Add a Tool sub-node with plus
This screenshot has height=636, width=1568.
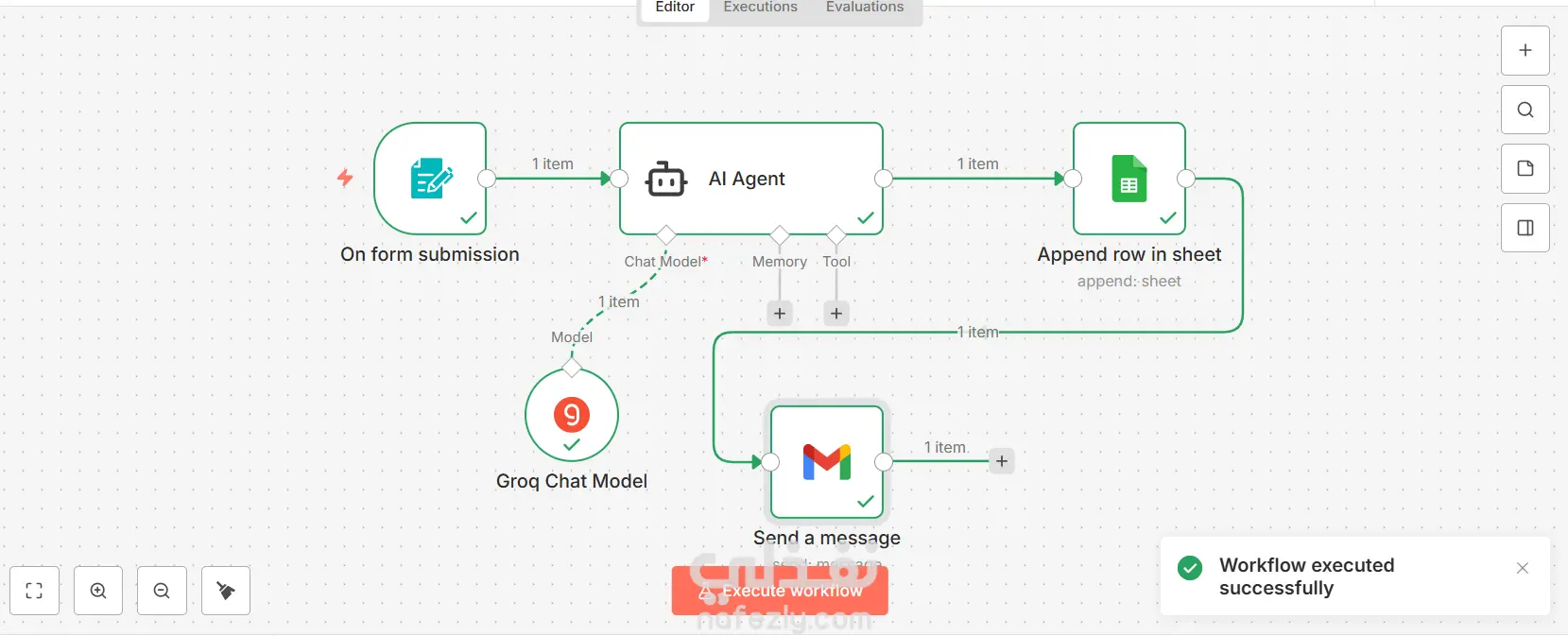pyautogui.click(x=836, y=314)
